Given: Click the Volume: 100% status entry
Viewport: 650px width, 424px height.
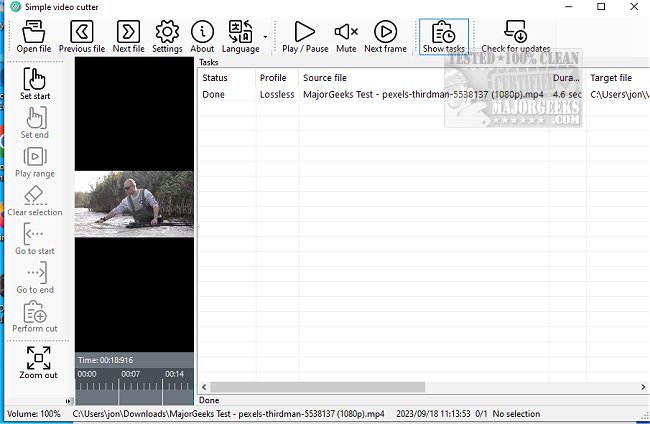Looking at the screenshot, I should [x=34, y=414].
